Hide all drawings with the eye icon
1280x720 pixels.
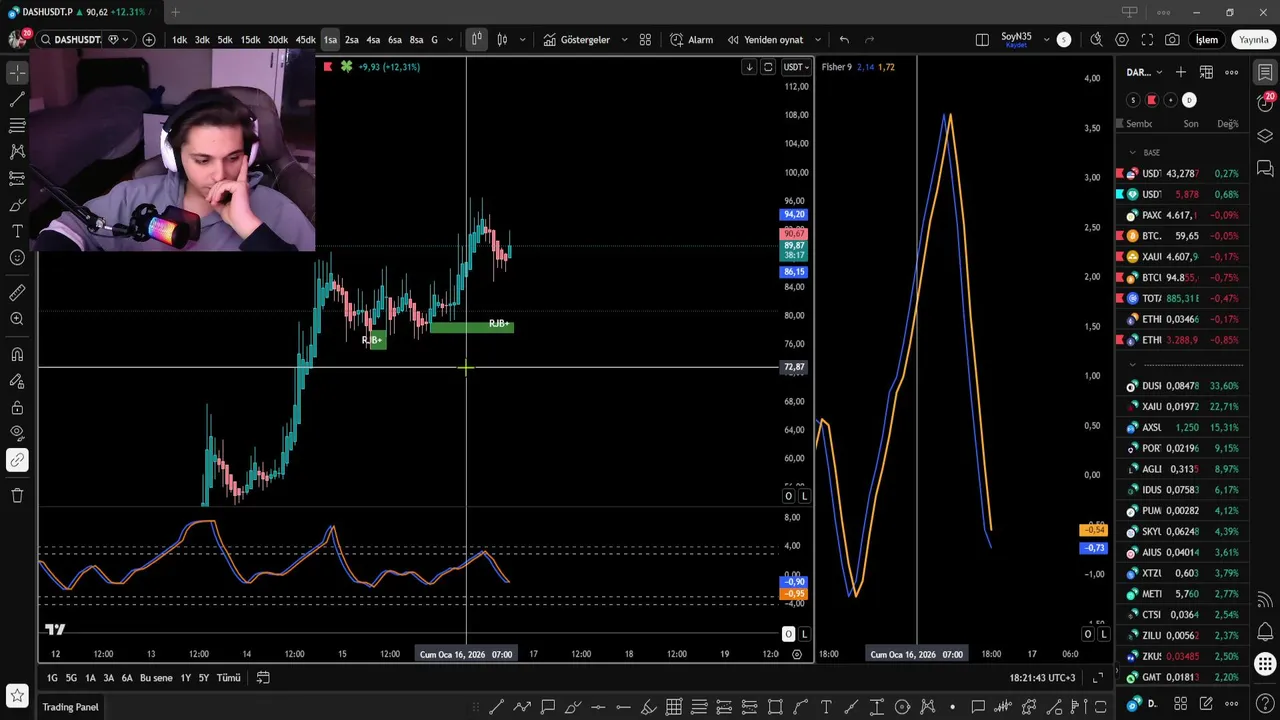(x=17, y=433)
